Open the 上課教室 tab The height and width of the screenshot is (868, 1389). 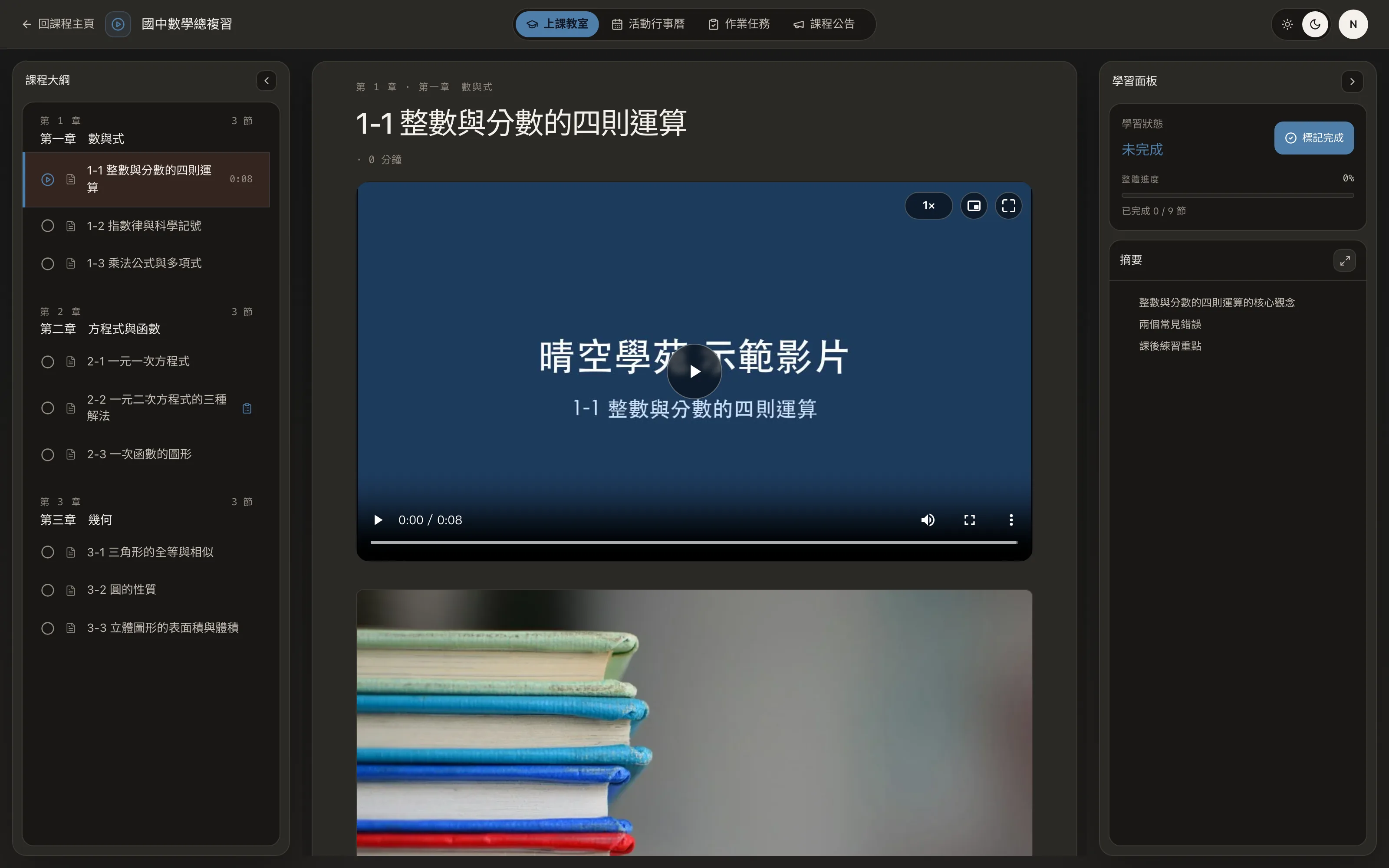pos(557,24)
